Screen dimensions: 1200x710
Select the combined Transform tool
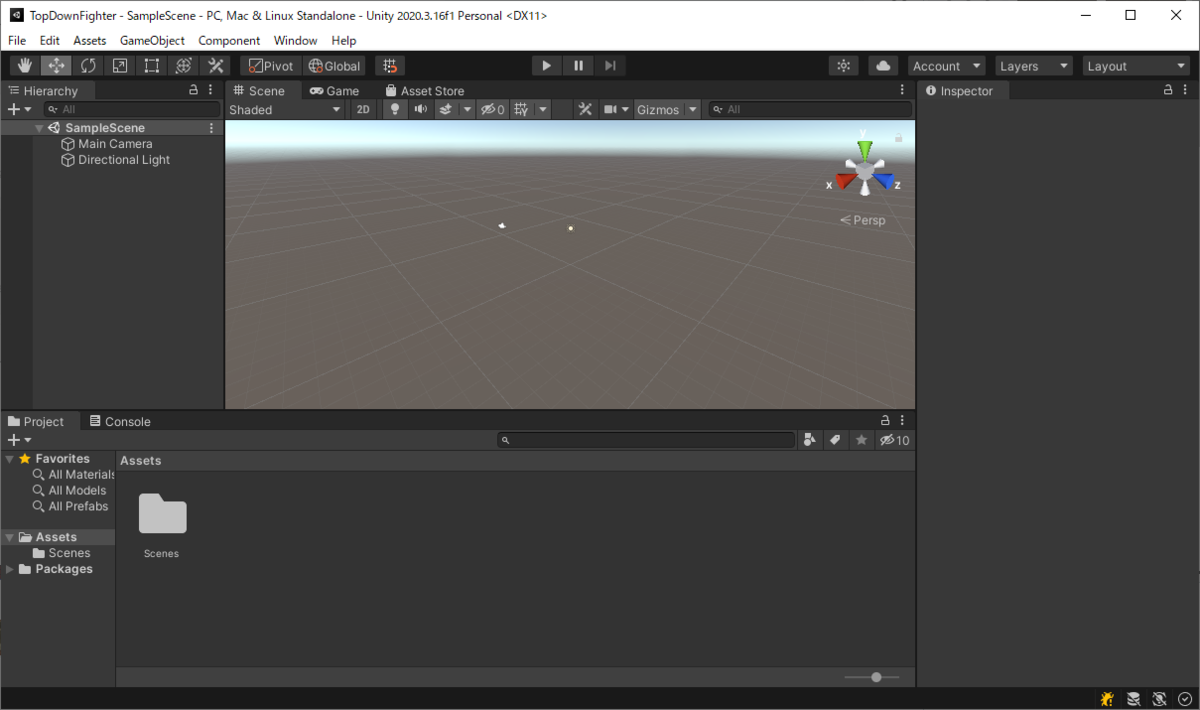(184, 66)
